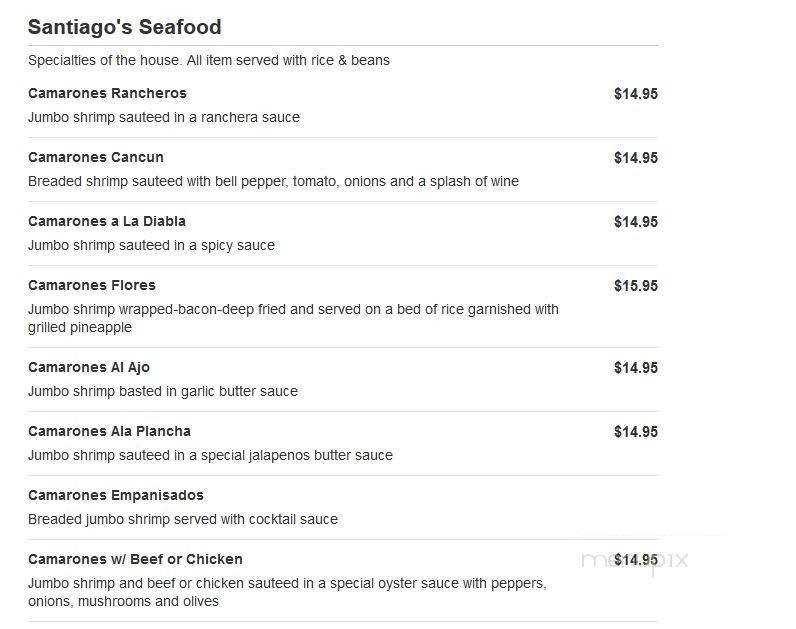Image resolution: width=796 pixels, height=629 pixels.
Task: Click the cocktail sauce description text
Action: click(x=183, y=519)
